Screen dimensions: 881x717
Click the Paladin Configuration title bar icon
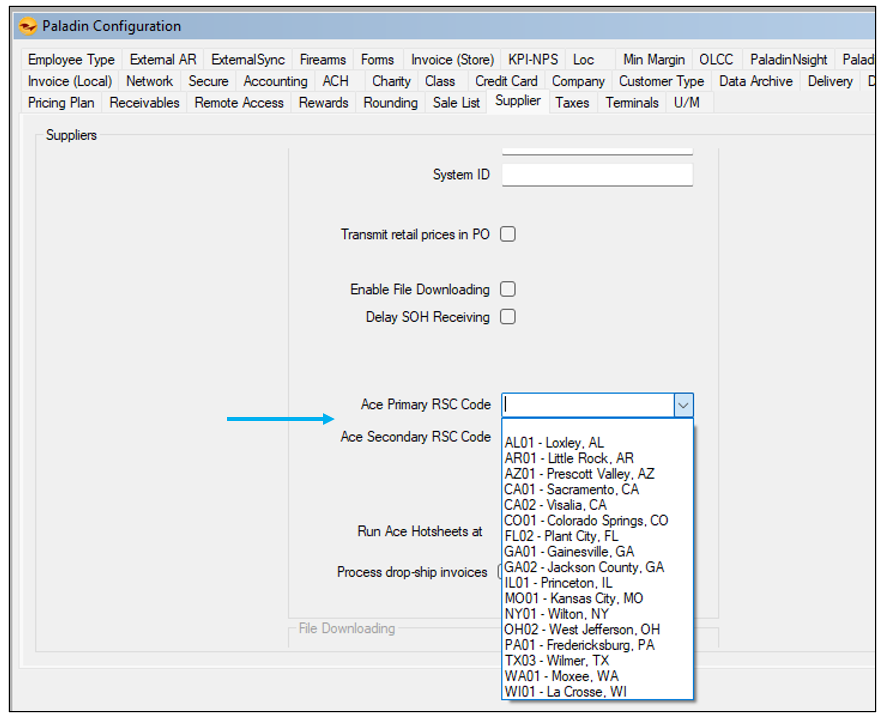(x=28, y=26)
